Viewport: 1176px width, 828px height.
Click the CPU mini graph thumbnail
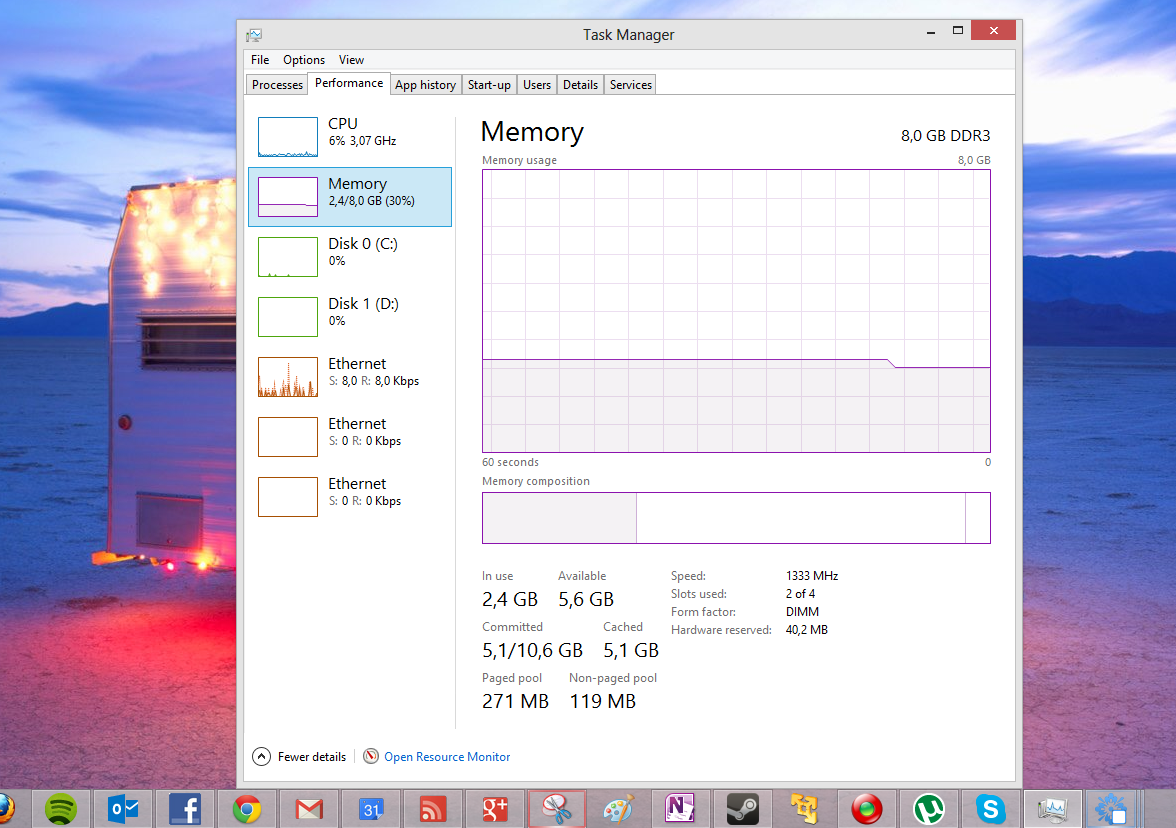click(288, 136)
